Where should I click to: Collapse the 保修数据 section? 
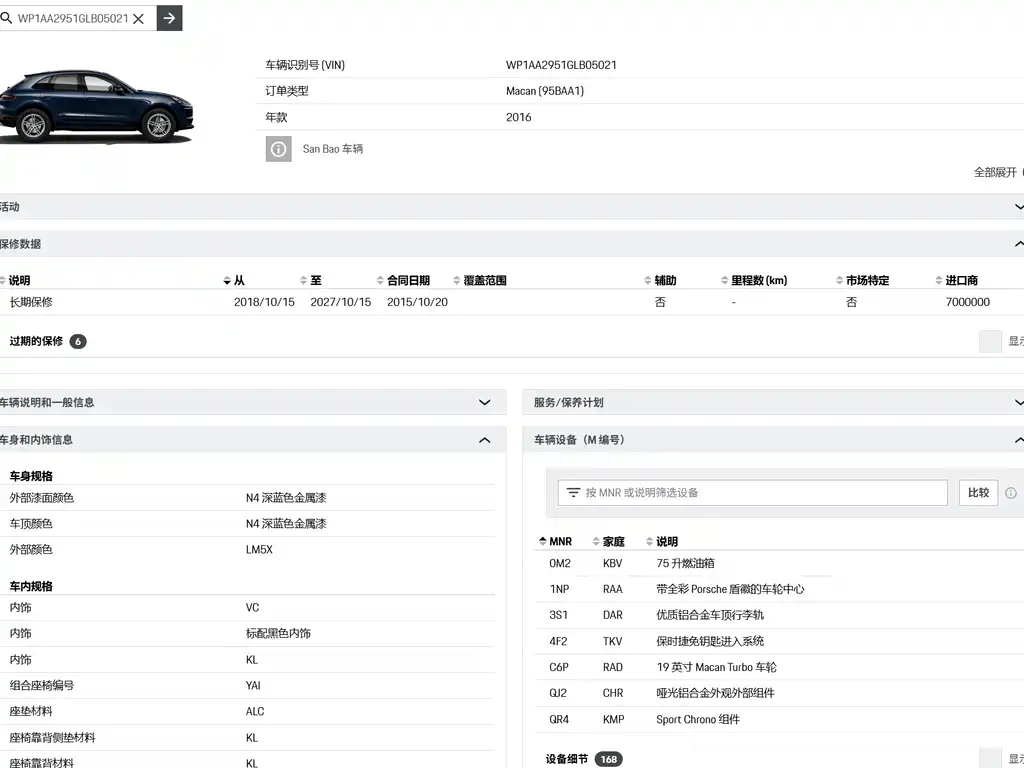(x=1018, y=244)
